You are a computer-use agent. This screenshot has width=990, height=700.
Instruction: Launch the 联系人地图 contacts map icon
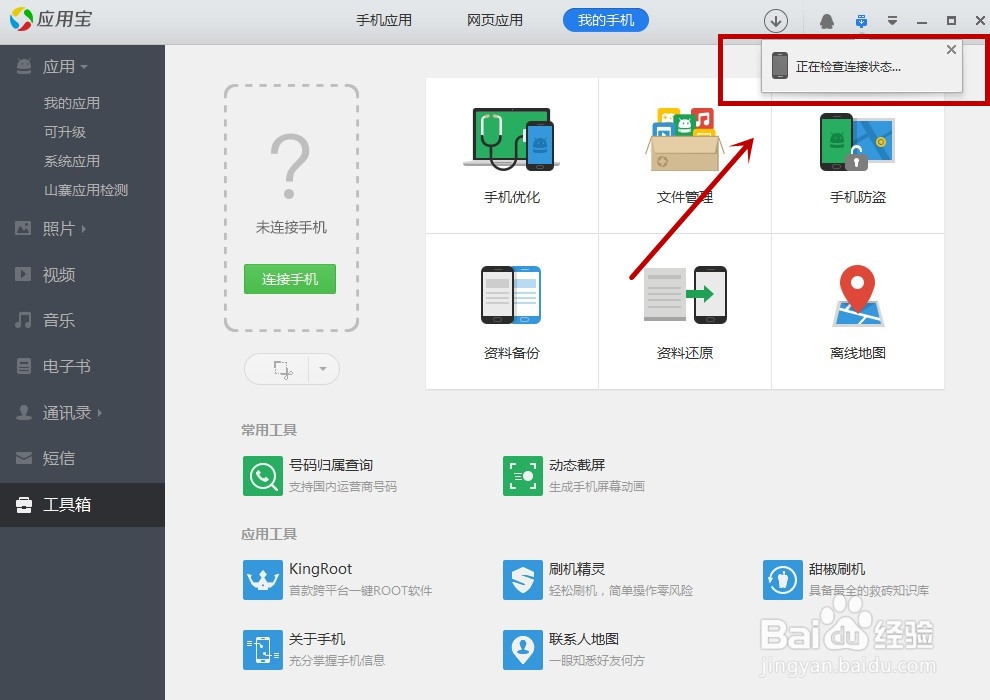523,650
